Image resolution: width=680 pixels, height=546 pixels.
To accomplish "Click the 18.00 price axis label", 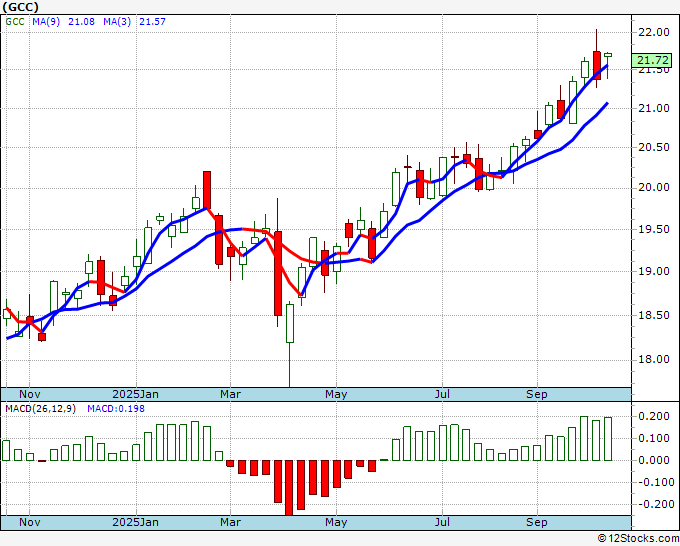I will click(654, 359).
